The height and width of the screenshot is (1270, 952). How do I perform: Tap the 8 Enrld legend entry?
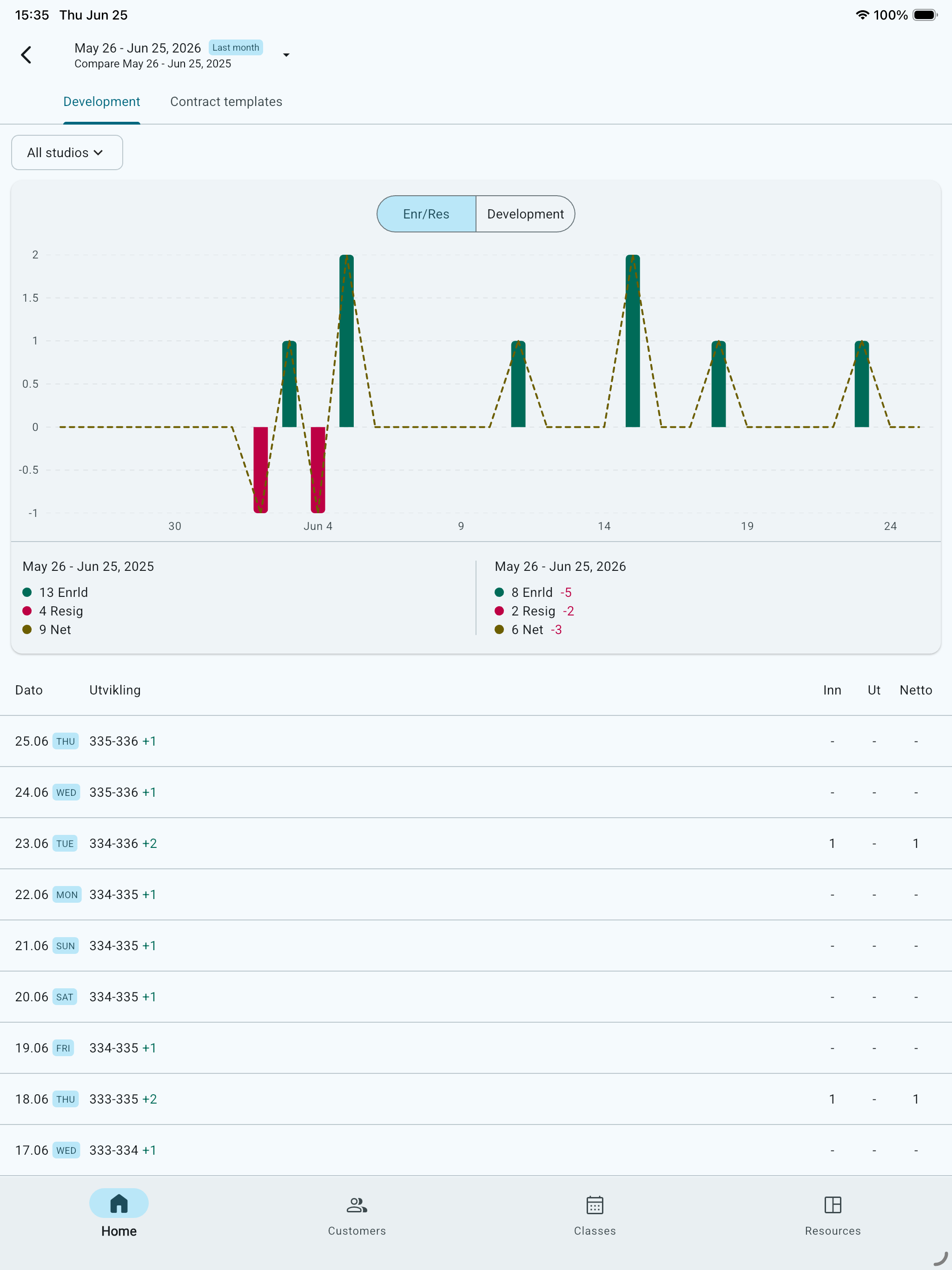524,593
